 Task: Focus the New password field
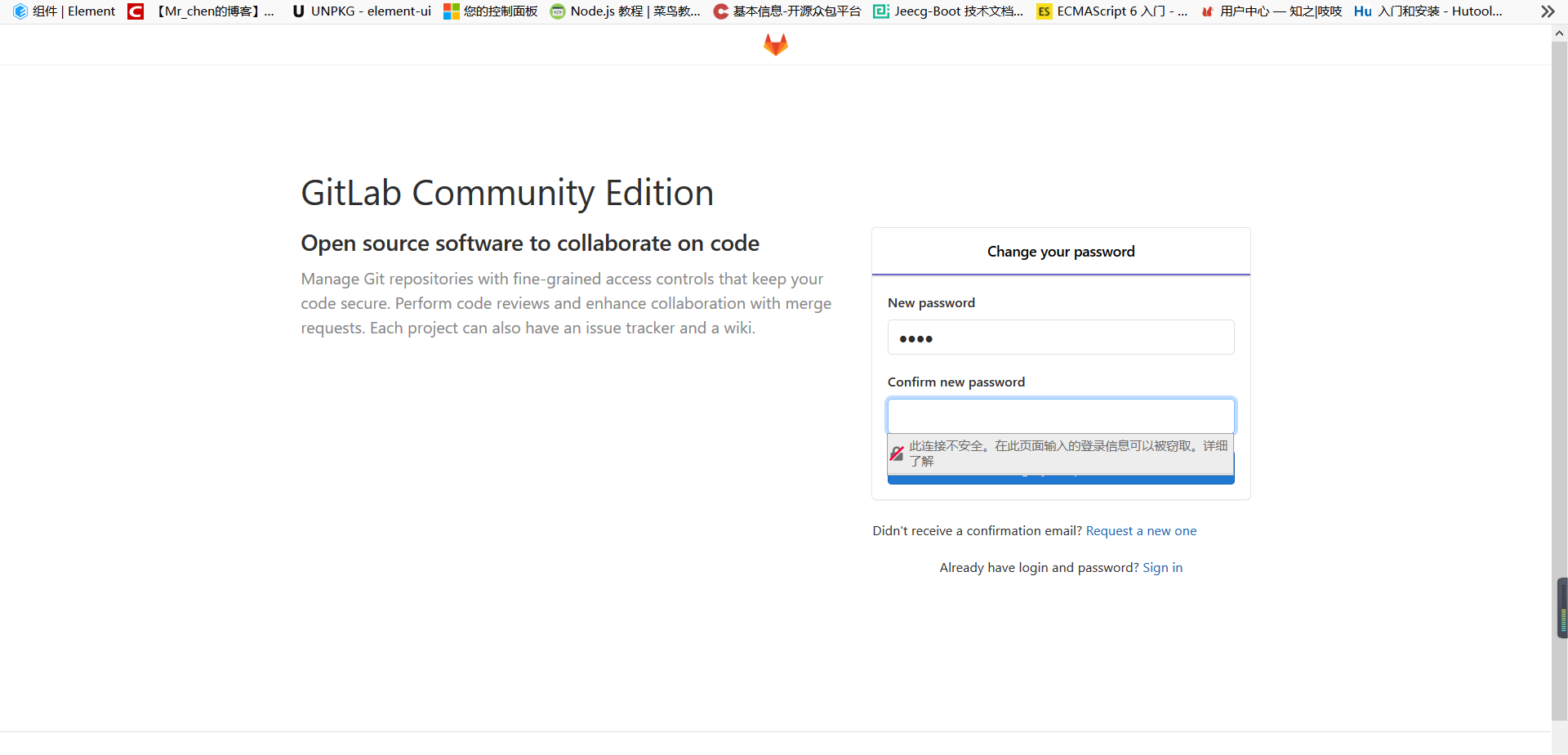point(1061,337)
